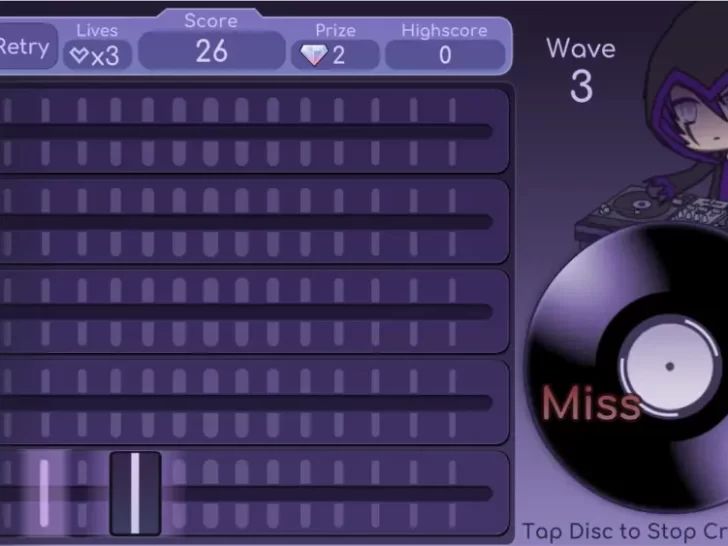Click the fourth rhythm track lane
This screenshot has width=728, height=546.
pos(254,402)
